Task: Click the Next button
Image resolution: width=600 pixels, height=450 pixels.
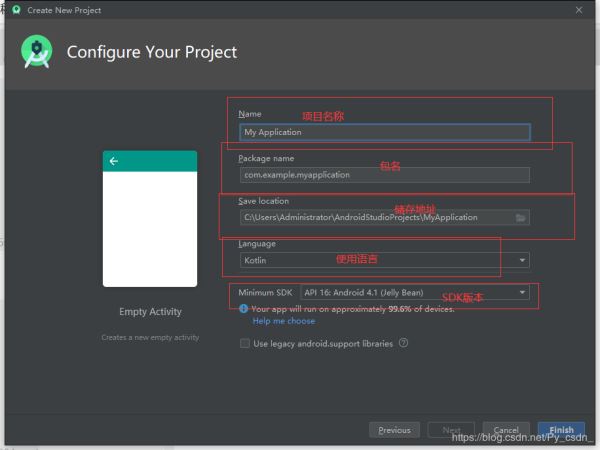Action: pyautogui.click(x=451, y=430)
